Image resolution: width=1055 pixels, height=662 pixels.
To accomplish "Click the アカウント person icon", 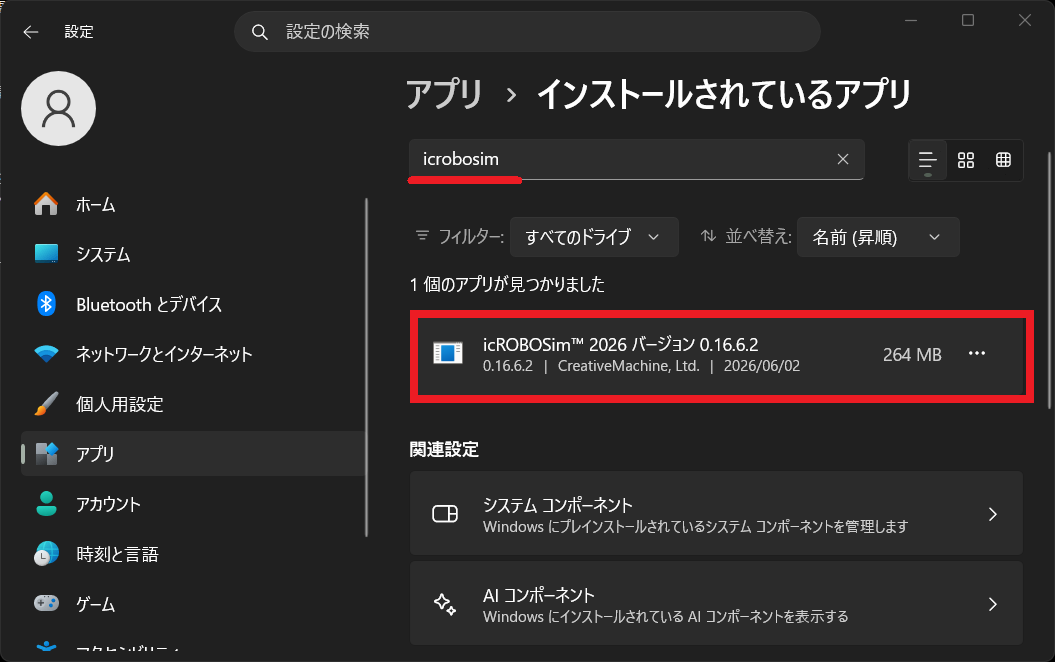I will click(46, 504).
